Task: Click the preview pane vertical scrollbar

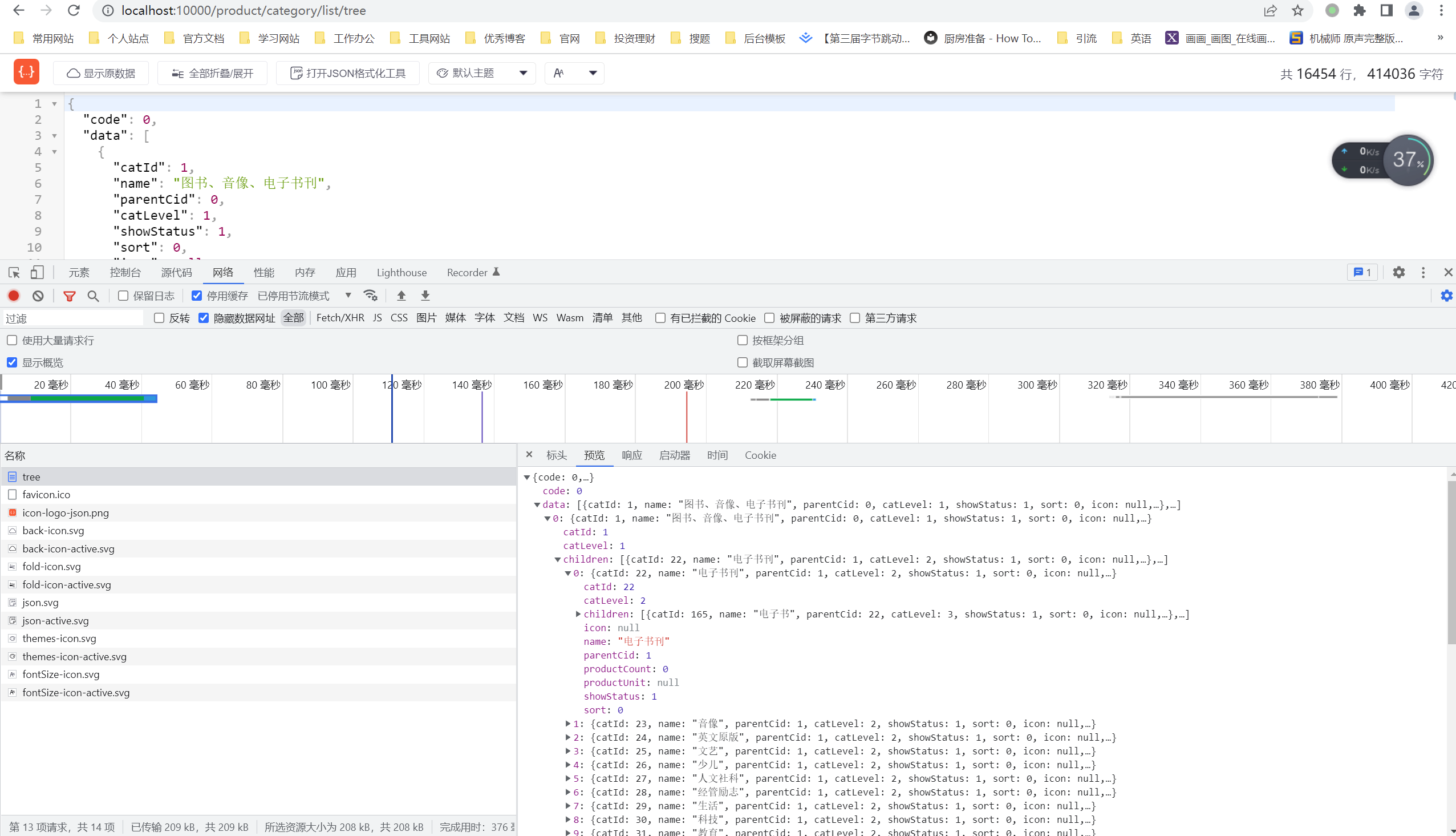Action: pos(1451,563)
